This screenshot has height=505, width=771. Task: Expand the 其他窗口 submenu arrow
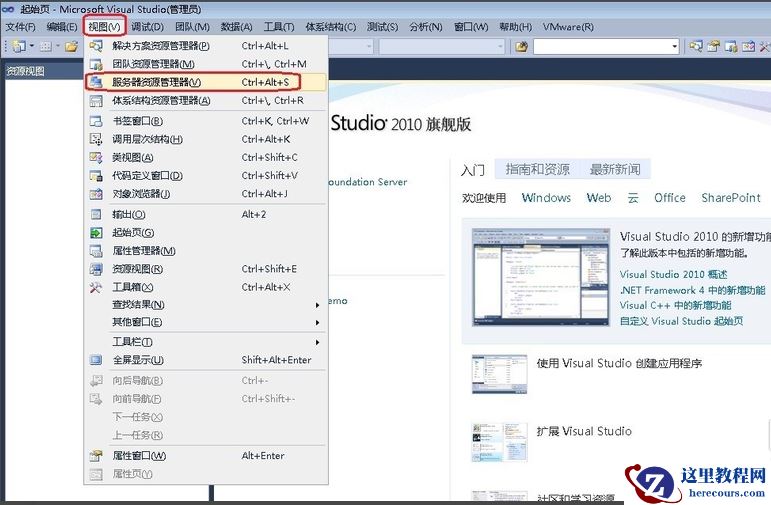pyautogui.click(x=318, y=323)
